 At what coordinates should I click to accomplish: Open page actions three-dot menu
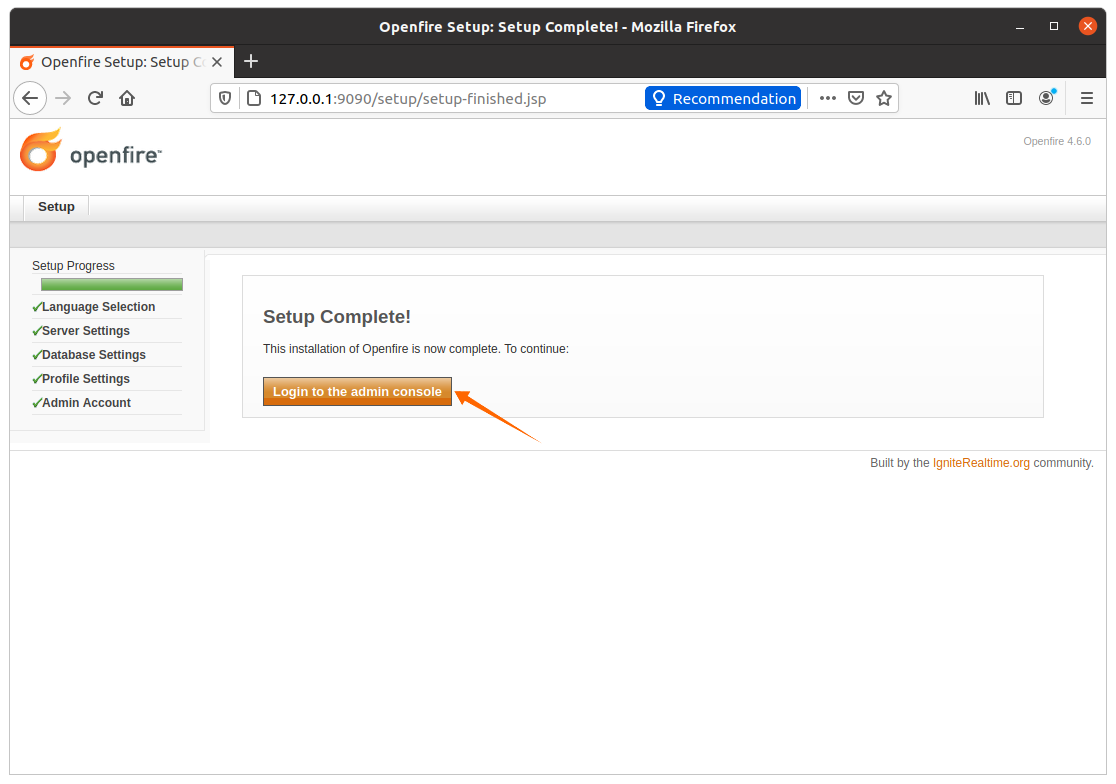pyautogui.click(x=828, y=98)
